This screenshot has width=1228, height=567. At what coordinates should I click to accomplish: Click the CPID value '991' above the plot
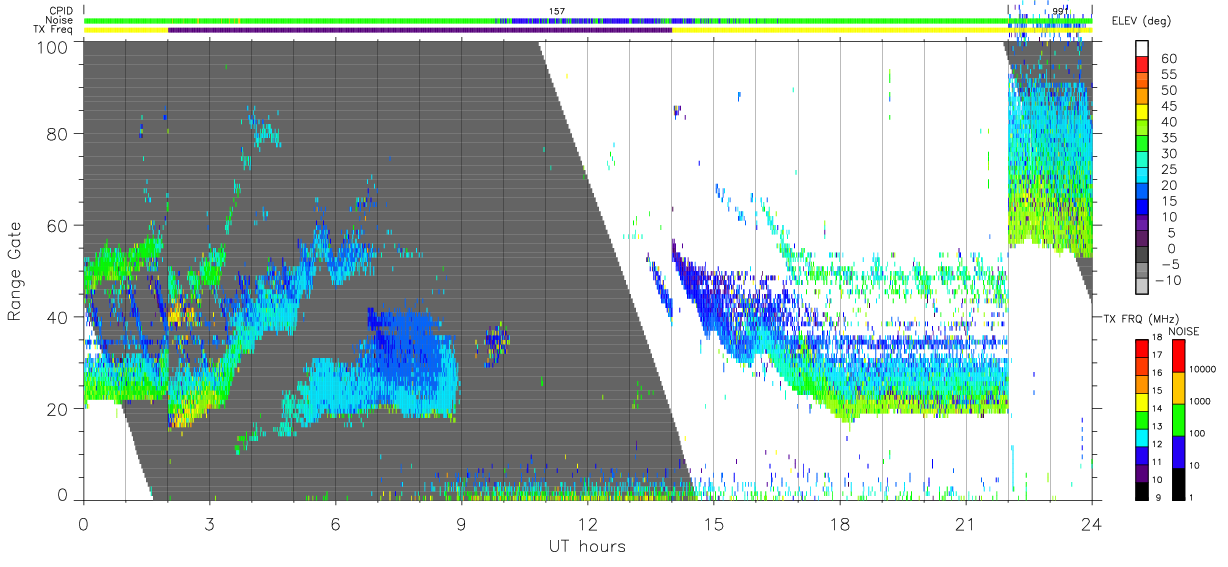pyautogui.click(x=1060, y=11)
